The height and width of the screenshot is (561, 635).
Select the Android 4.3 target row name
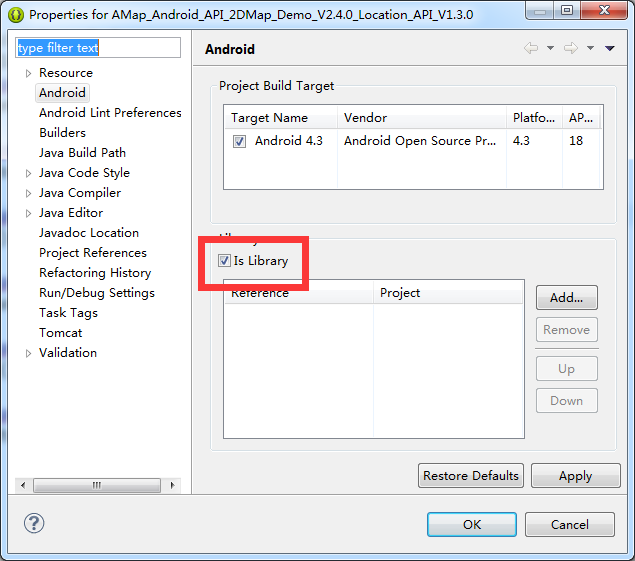pyautogui.click(x=289, y=141)
